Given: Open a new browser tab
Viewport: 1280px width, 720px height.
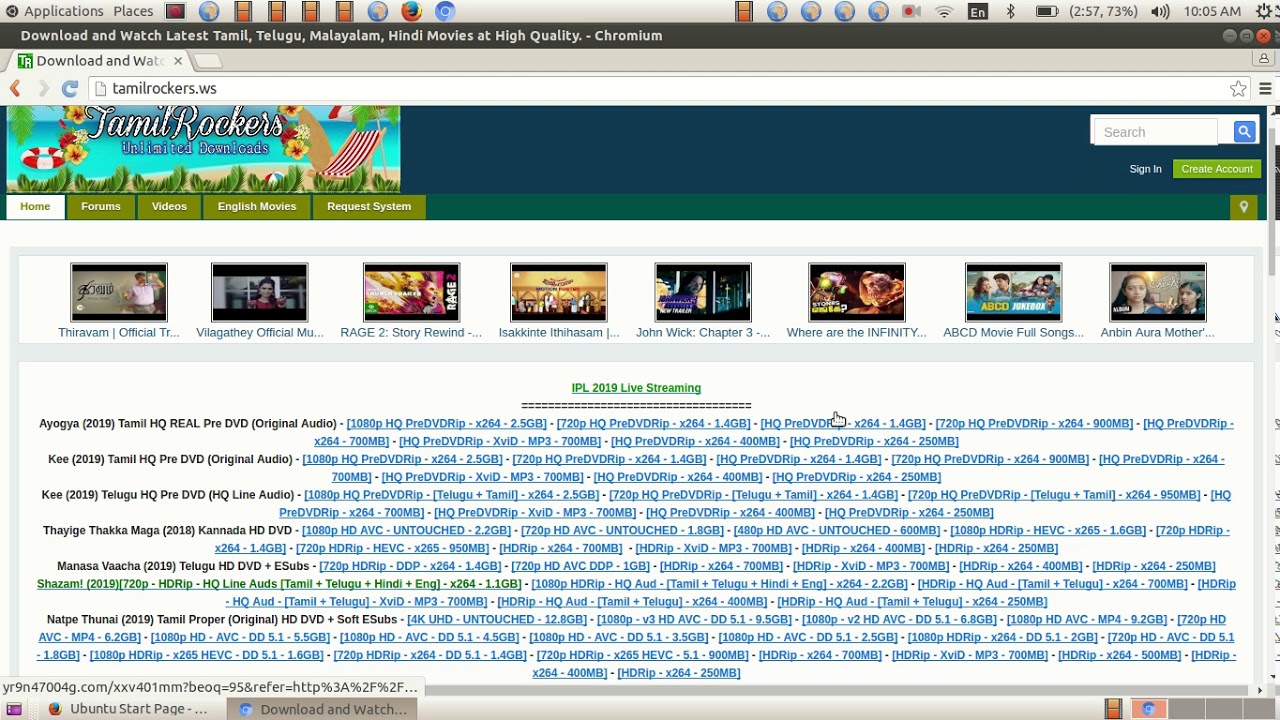Looking at the screenshot, I should pyautogui.click(x=208, y=61).
